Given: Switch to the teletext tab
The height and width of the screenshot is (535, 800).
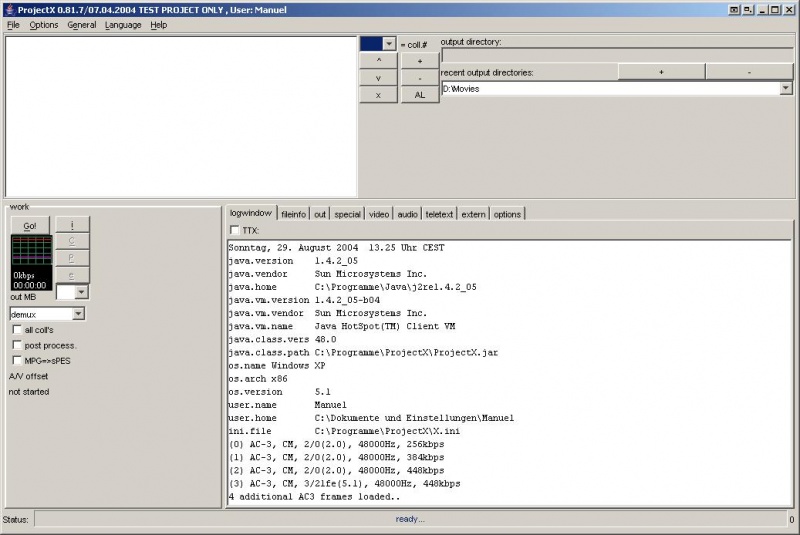Looking at the screenshot, I should point(439,214).
